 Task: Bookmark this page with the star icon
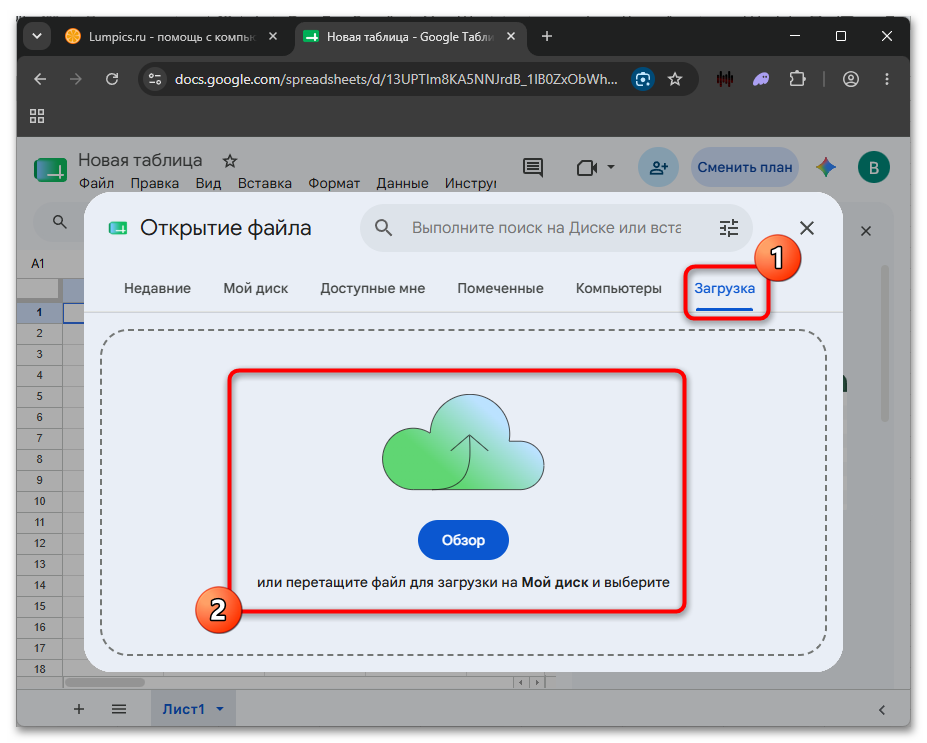click(x=675, y=79)
